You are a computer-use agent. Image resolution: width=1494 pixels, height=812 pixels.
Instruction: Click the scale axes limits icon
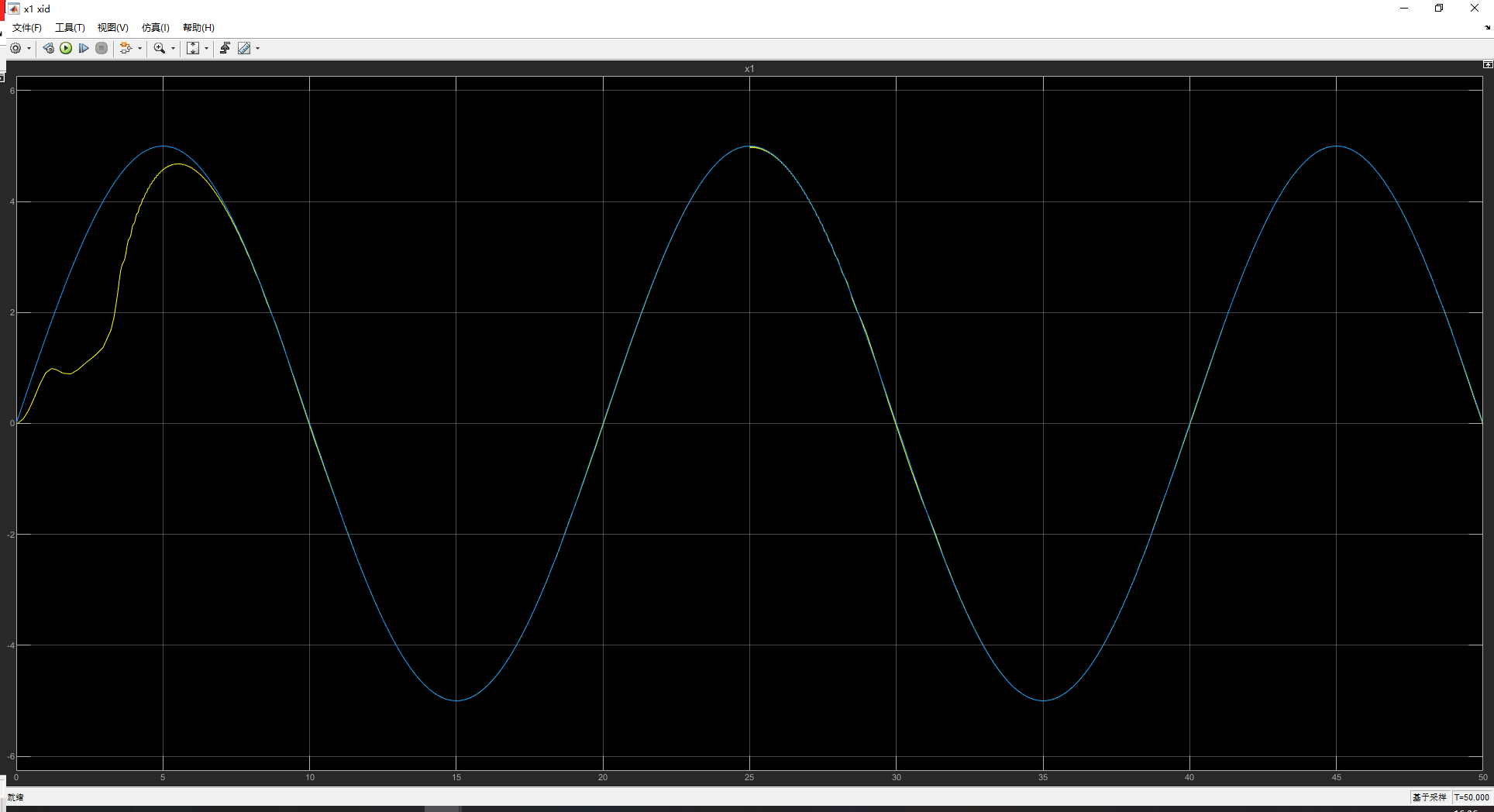click(193, 48)
